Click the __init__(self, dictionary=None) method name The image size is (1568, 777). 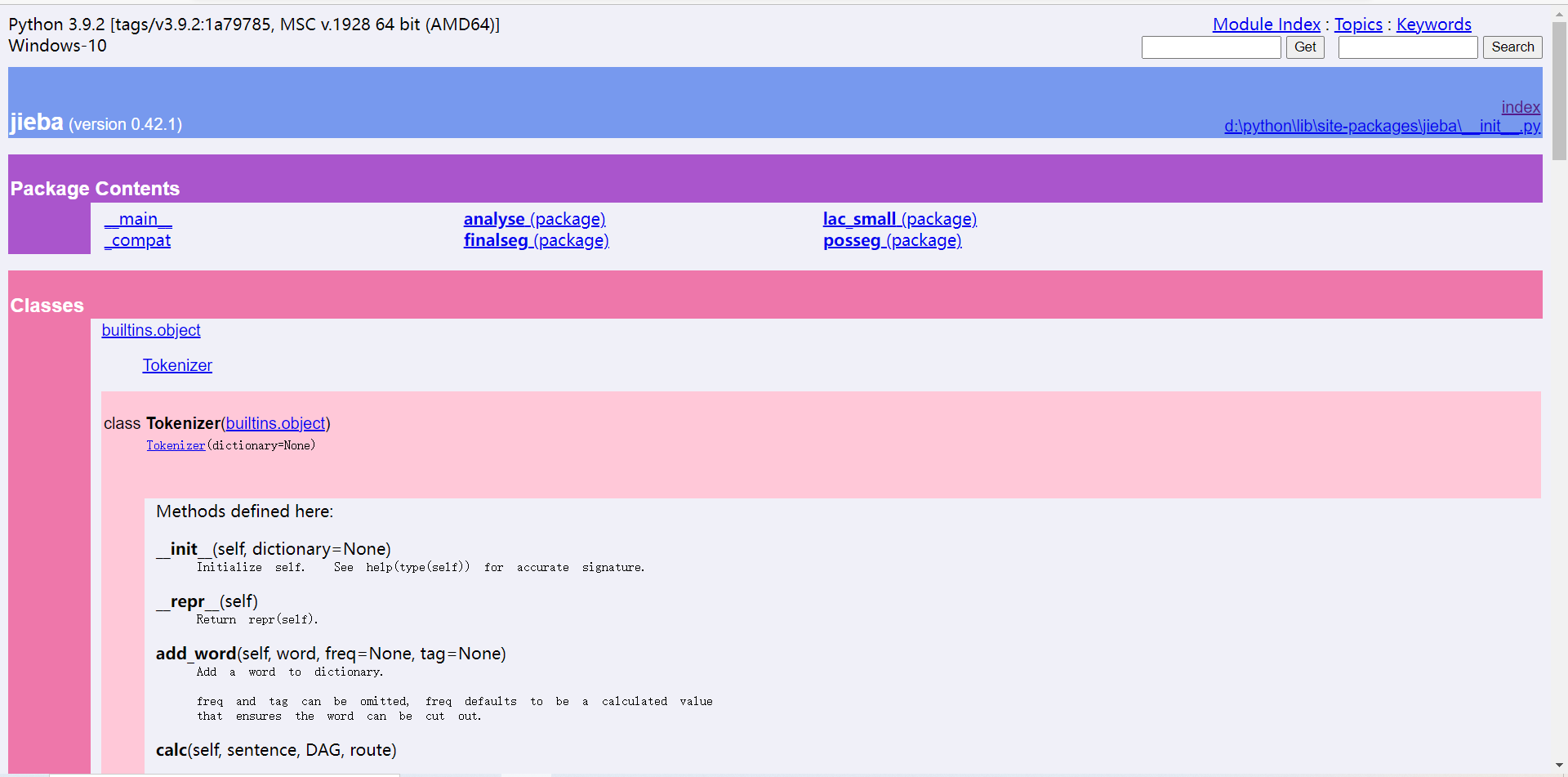pos(274,549)
